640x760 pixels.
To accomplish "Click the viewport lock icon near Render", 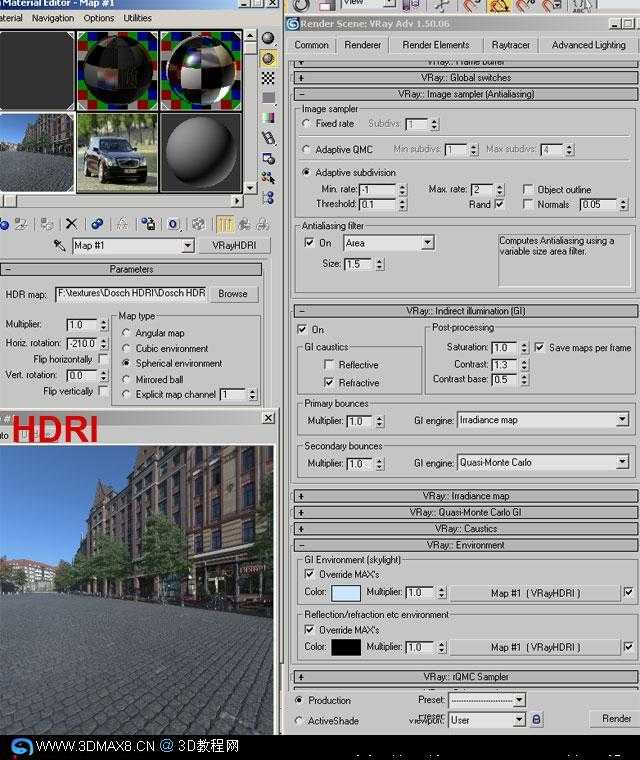I will [536, 719].
